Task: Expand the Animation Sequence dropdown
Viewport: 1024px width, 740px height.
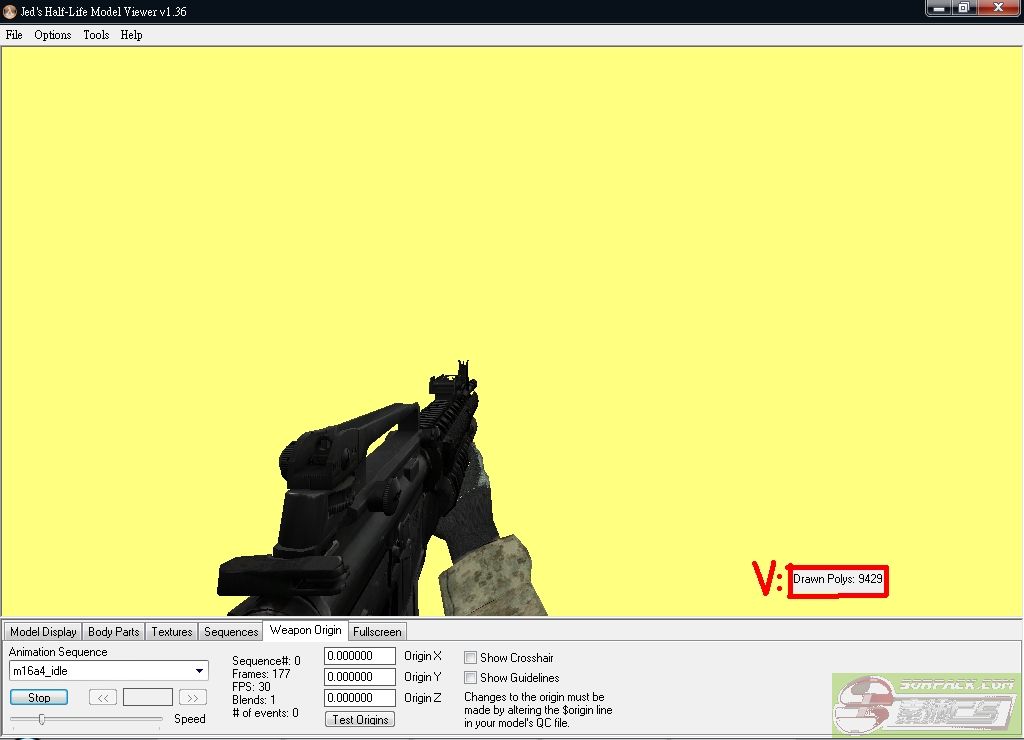Action: [199, 671]
